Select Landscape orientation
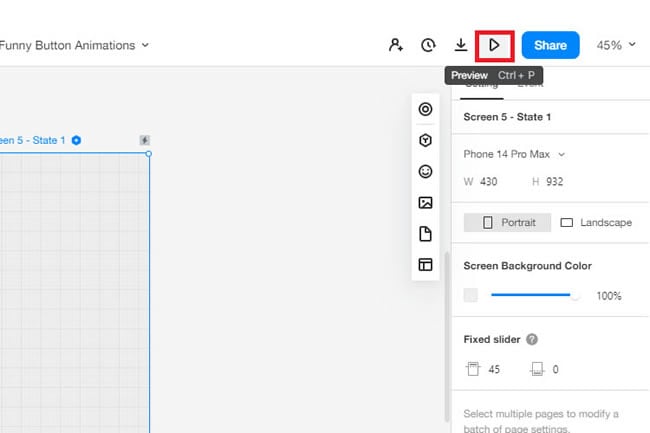Image resolution: width=650 pixels, height=433 pixels. (595, 222)
